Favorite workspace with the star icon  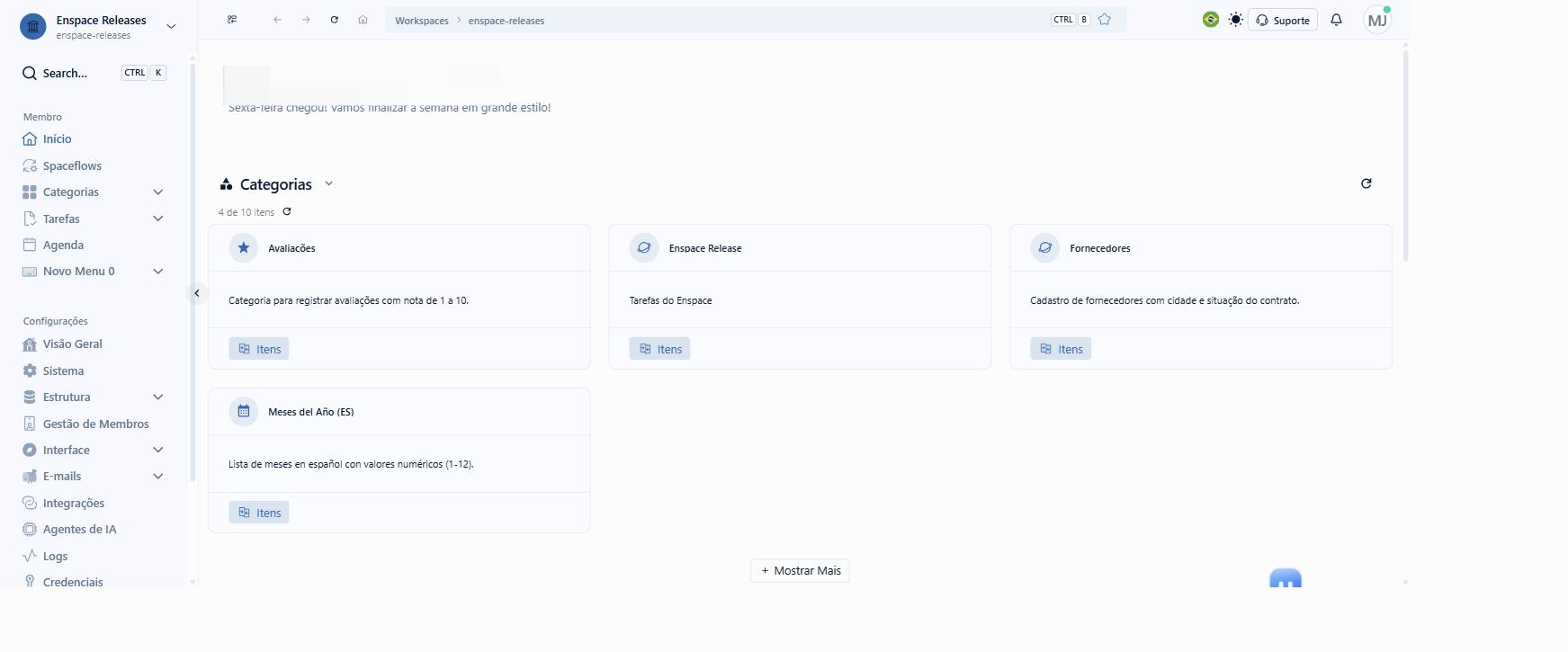coord(1105,20)
